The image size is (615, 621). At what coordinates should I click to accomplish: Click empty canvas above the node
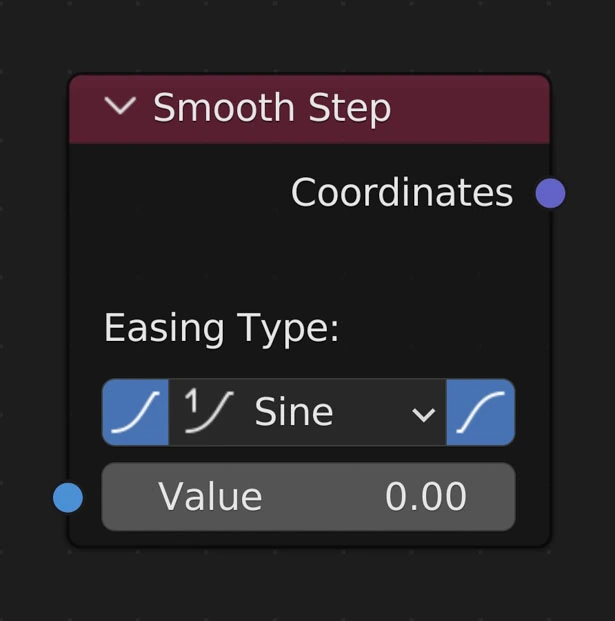300,35
